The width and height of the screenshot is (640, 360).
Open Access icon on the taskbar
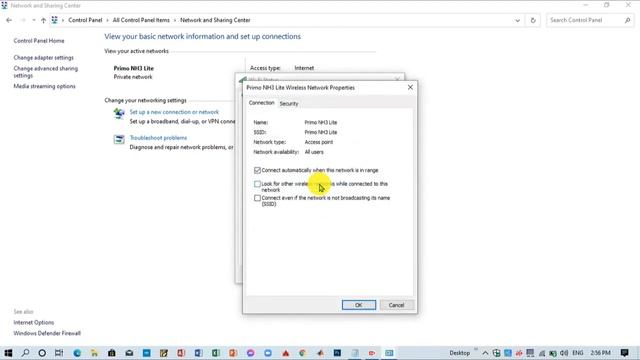tap(181, 353)
